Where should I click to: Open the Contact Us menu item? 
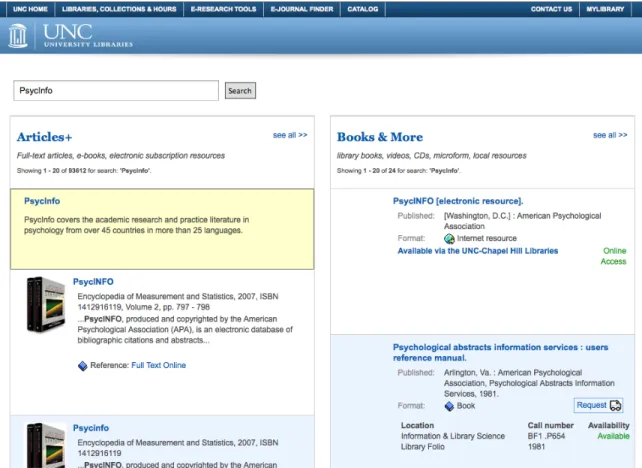(551, 9)
